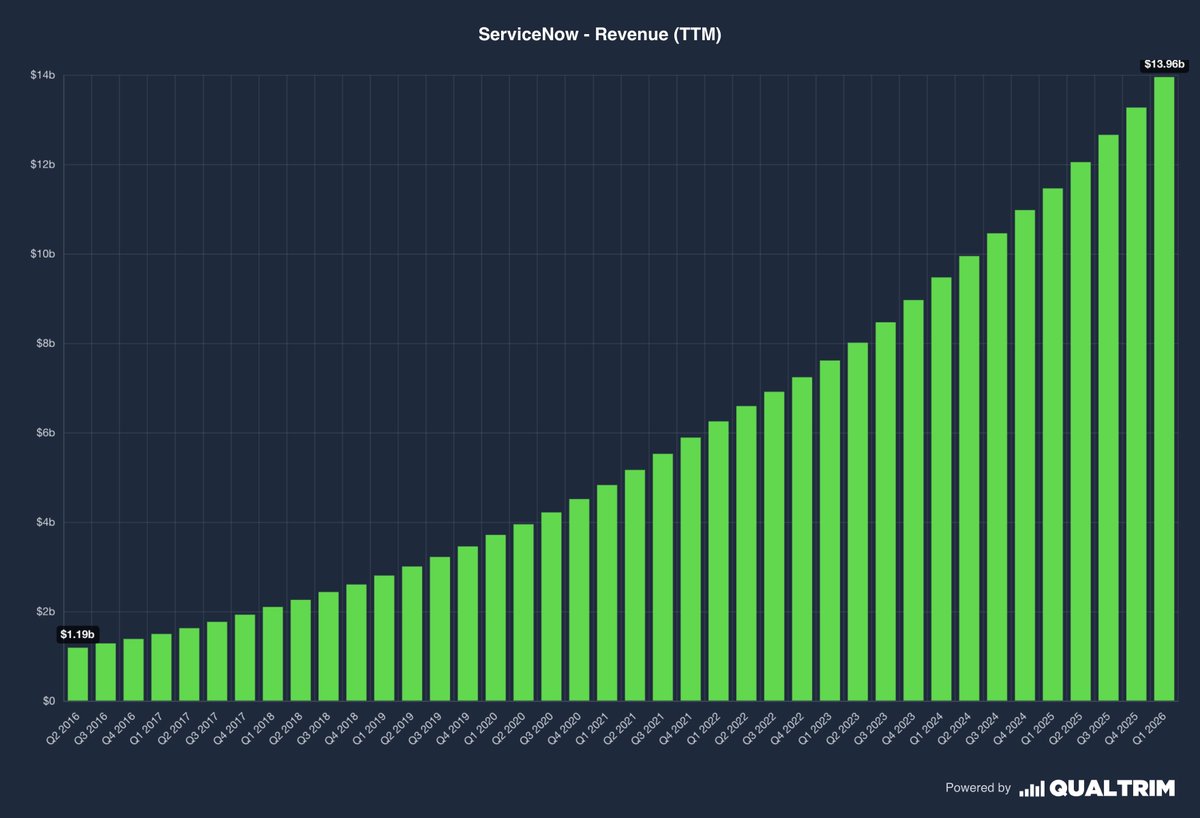This screenshot has width=1200, height=818.
Task: Select the Q3 2018 revenue bar
Action: (328, 646)
